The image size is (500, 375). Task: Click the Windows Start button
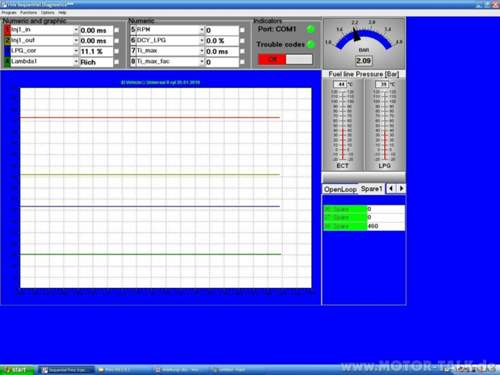(17, 370)
